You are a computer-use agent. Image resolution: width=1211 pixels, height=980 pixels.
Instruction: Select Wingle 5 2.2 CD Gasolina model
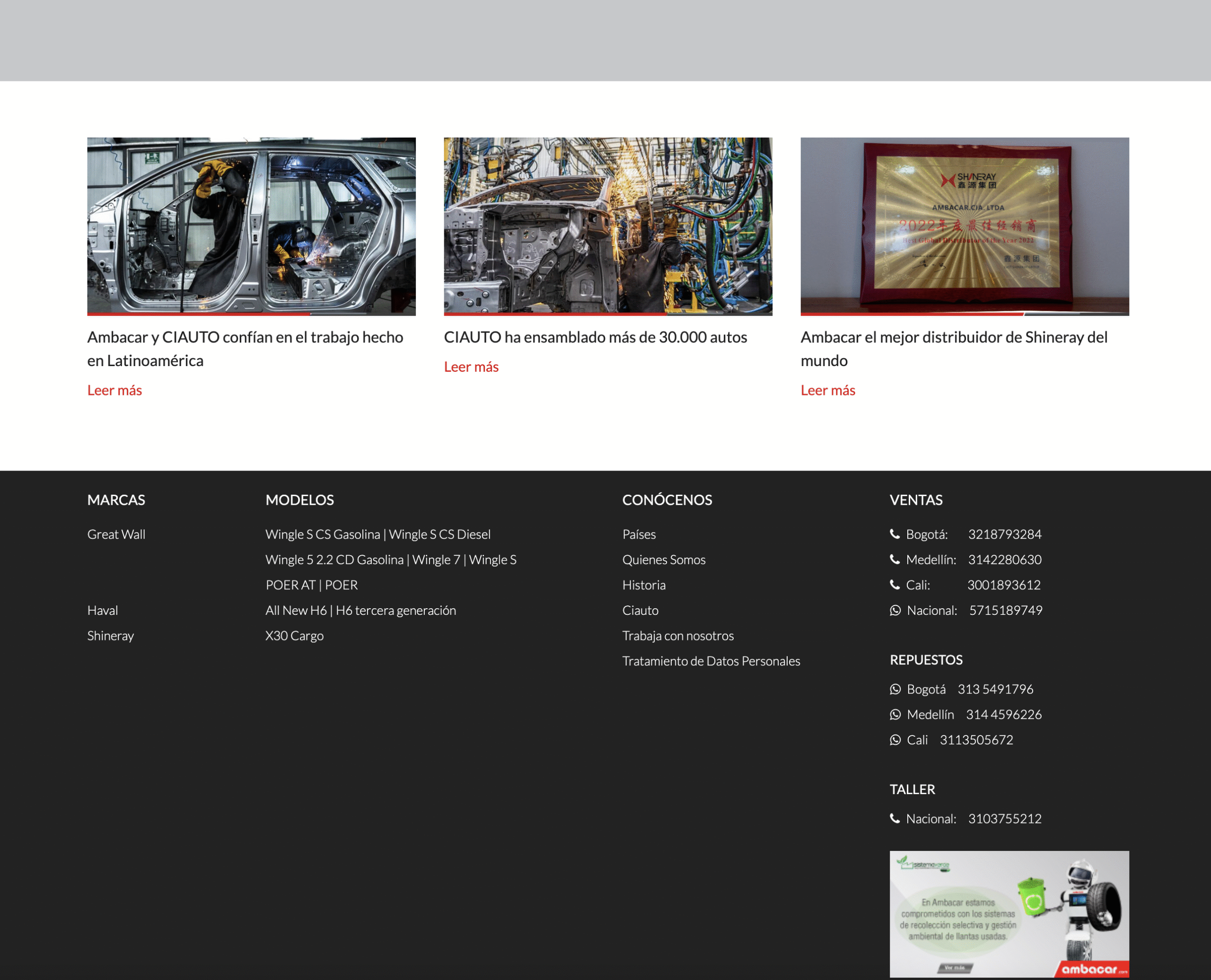(x=335, y=560)
